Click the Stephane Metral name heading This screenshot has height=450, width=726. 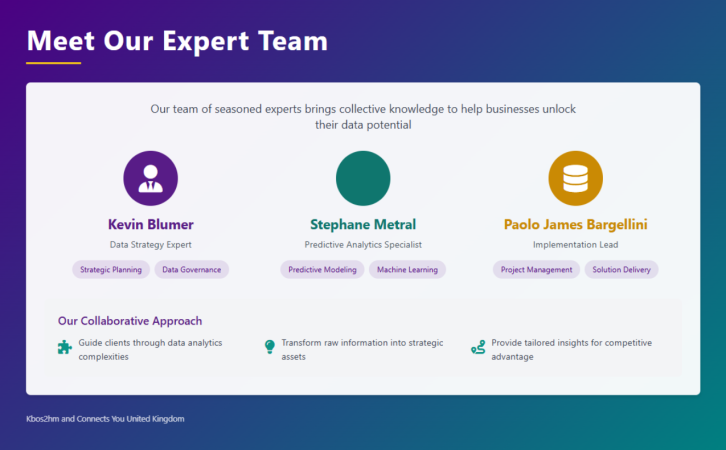pos(363,224)
